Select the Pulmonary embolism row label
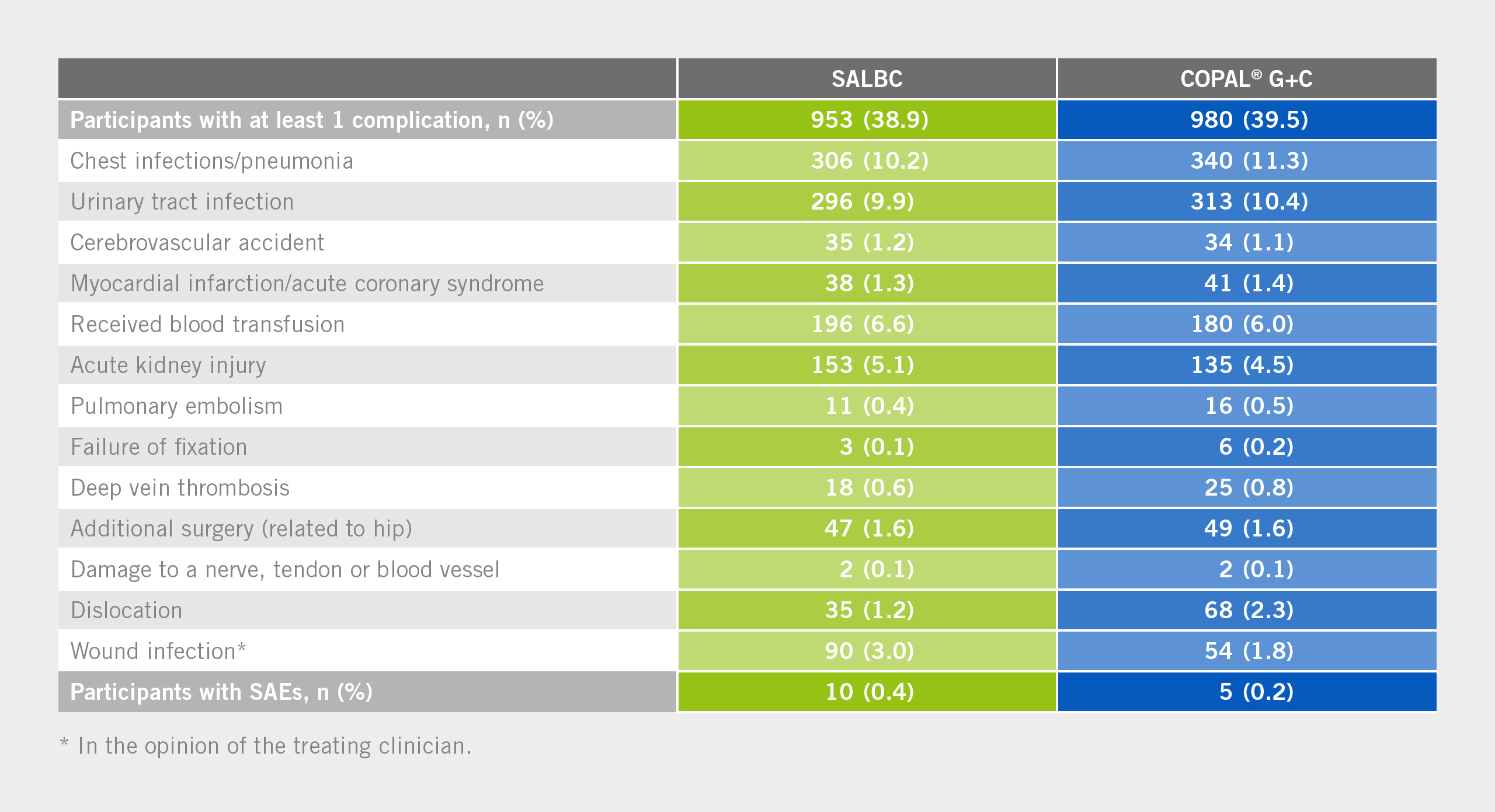The width and height of the screenshot is (1495, 812). 176,406
